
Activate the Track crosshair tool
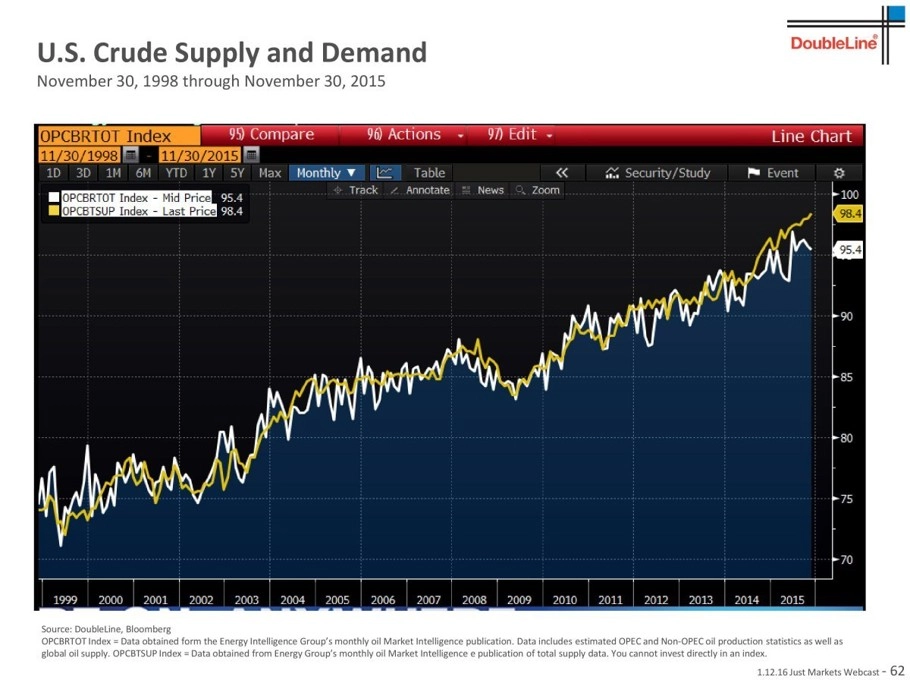click(x=356, y=190)
